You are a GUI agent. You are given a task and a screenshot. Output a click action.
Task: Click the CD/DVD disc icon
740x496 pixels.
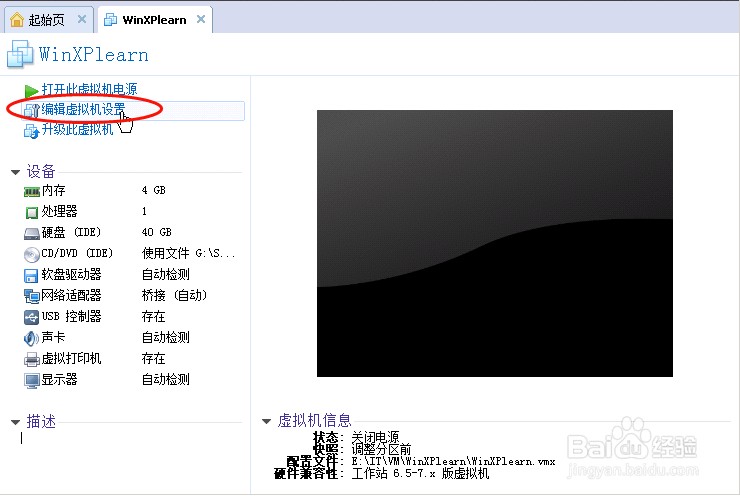tap(32, 255)
